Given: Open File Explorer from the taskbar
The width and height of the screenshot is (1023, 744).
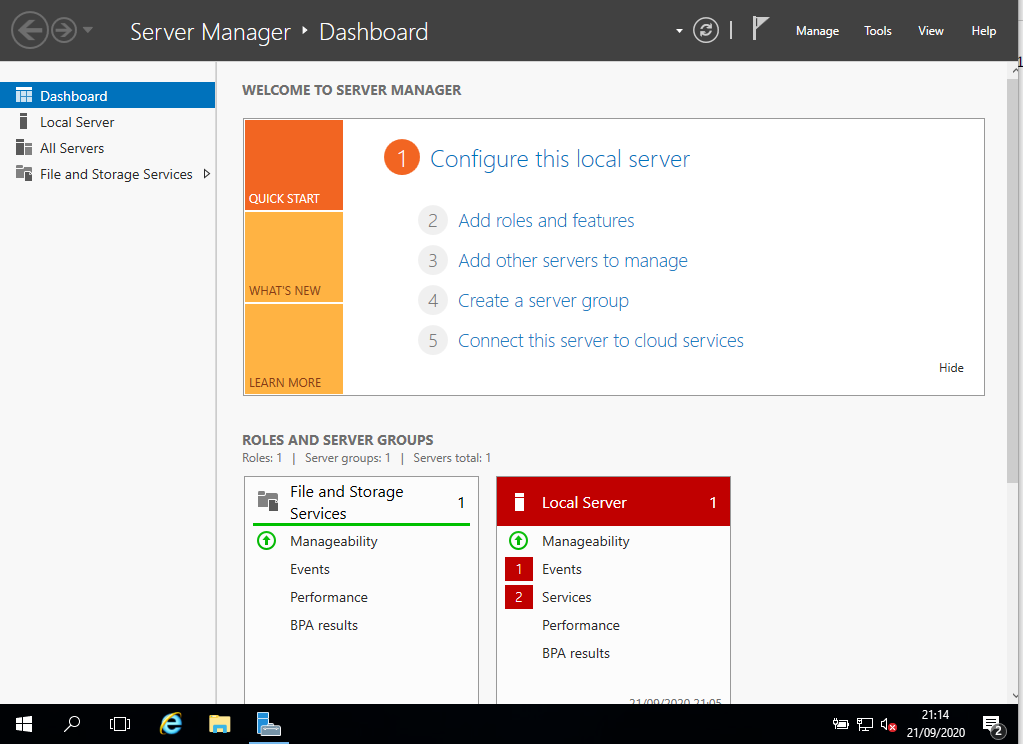Looking at the screenshot, I should [x=220, y=724].
